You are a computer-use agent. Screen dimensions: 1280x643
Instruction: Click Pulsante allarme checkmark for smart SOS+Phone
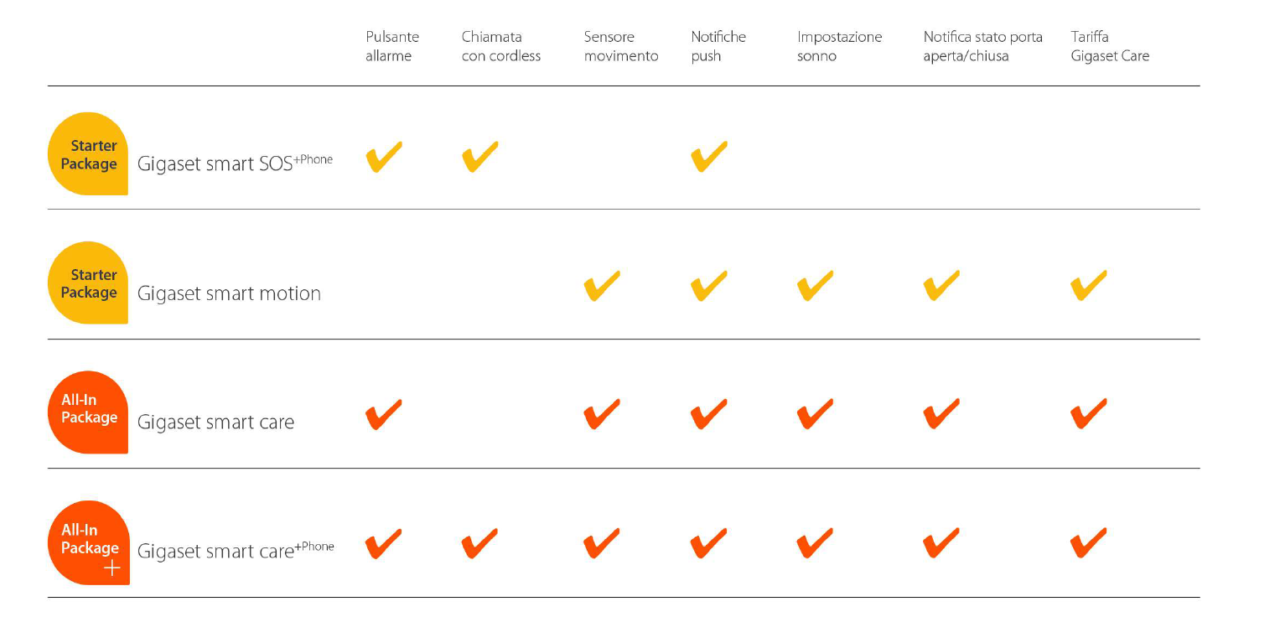[383, 157]
